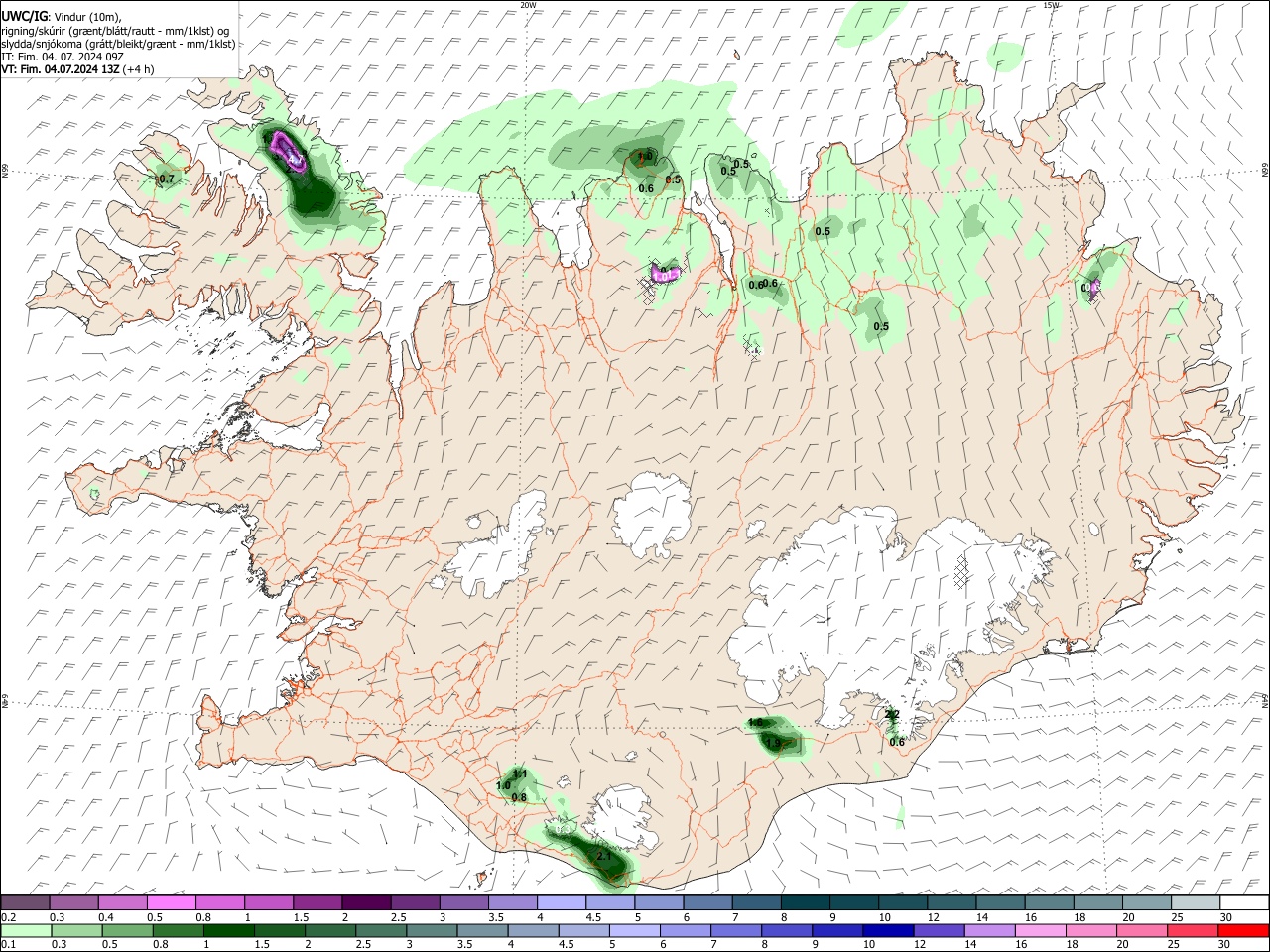Viewport: 1270px width, 952px height.
Task: Choose the upper legend swatch starting at 3.5
Action: [513, 902]
